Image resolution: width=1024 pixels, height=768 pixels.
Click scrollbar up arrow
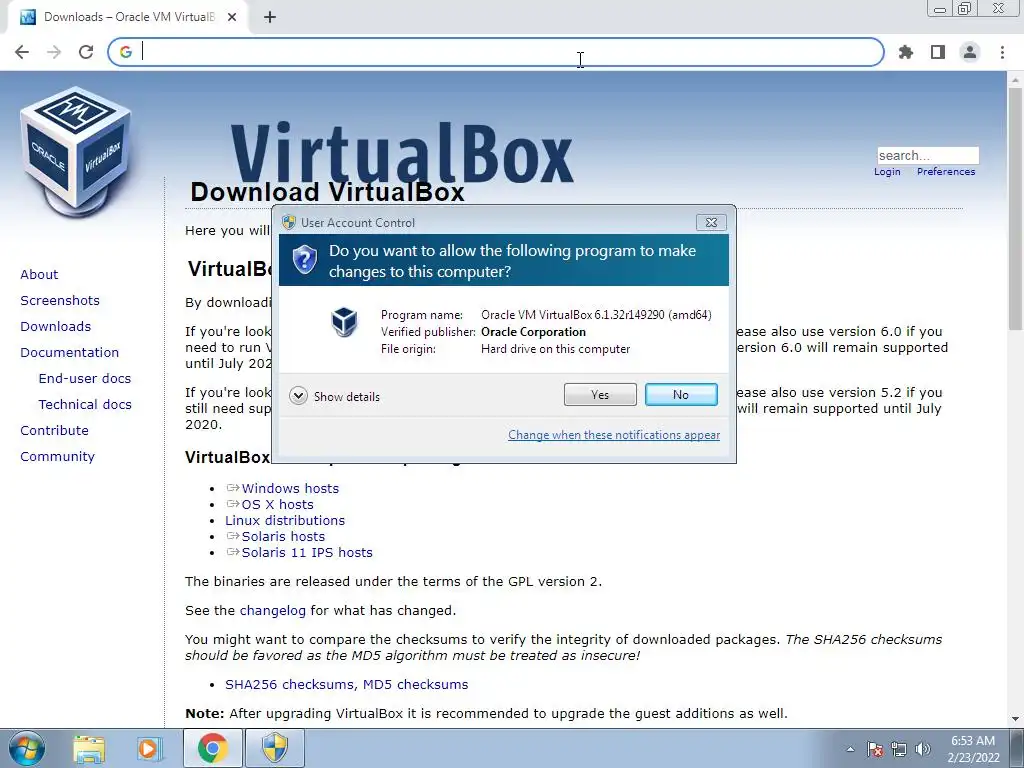pos(1015,79)
